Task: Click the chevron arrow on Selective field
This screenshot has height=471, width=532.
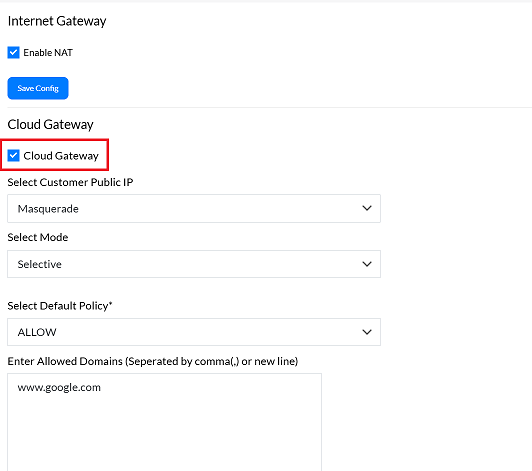Action: coord(367,264)
